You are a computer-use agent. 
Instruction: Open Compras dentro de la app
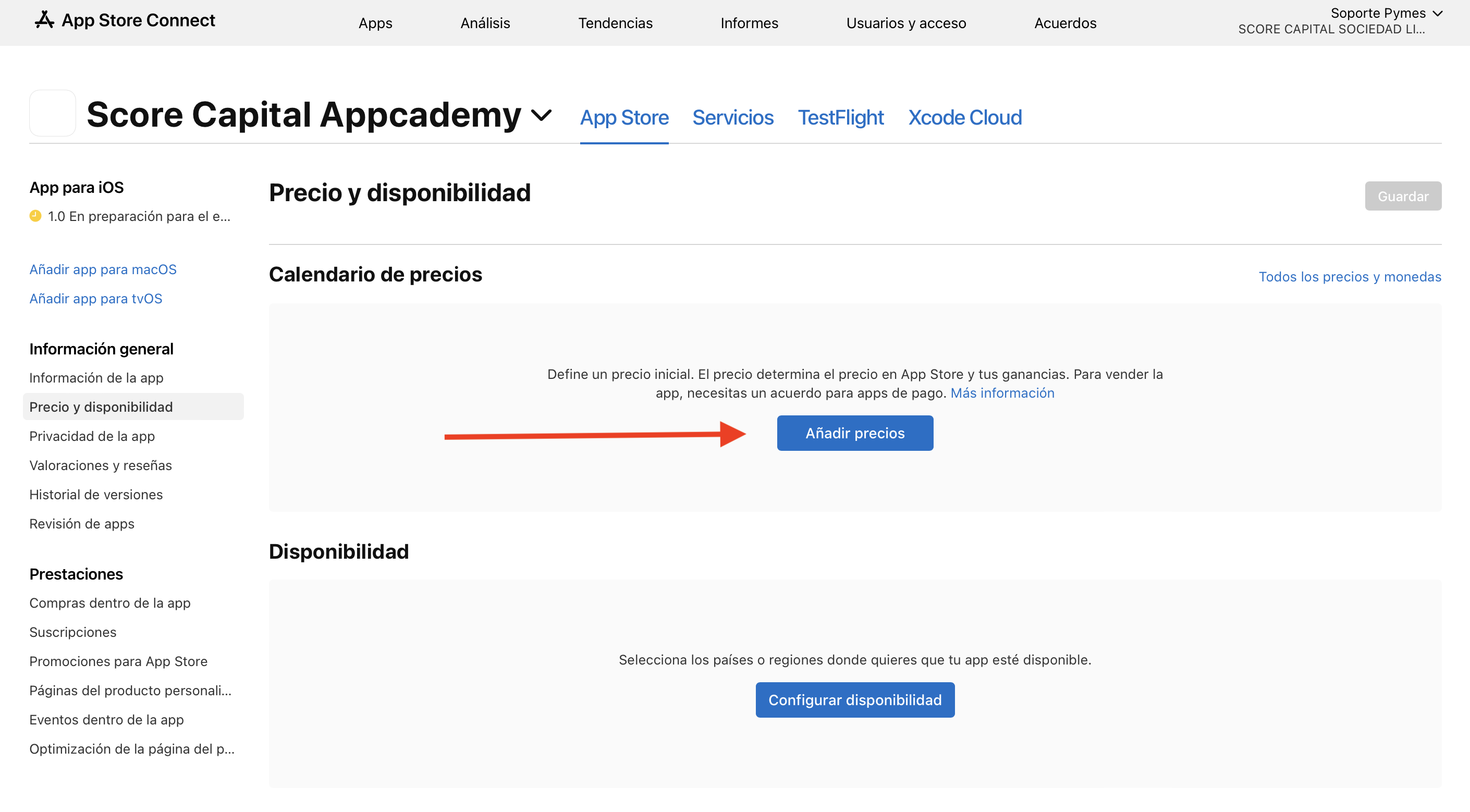[x=109, y=602]
